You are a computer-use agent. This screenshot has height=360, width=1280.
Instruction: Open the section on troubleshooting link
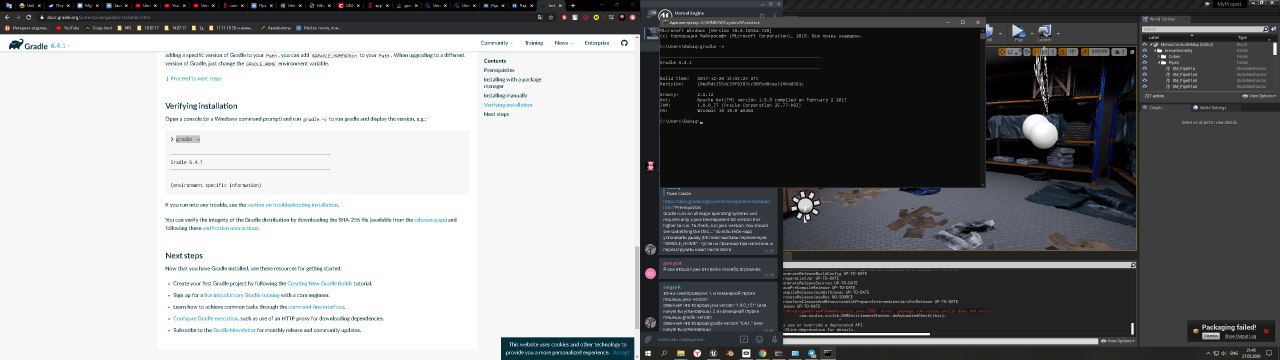pyautogui.click(x=293, y=205)
